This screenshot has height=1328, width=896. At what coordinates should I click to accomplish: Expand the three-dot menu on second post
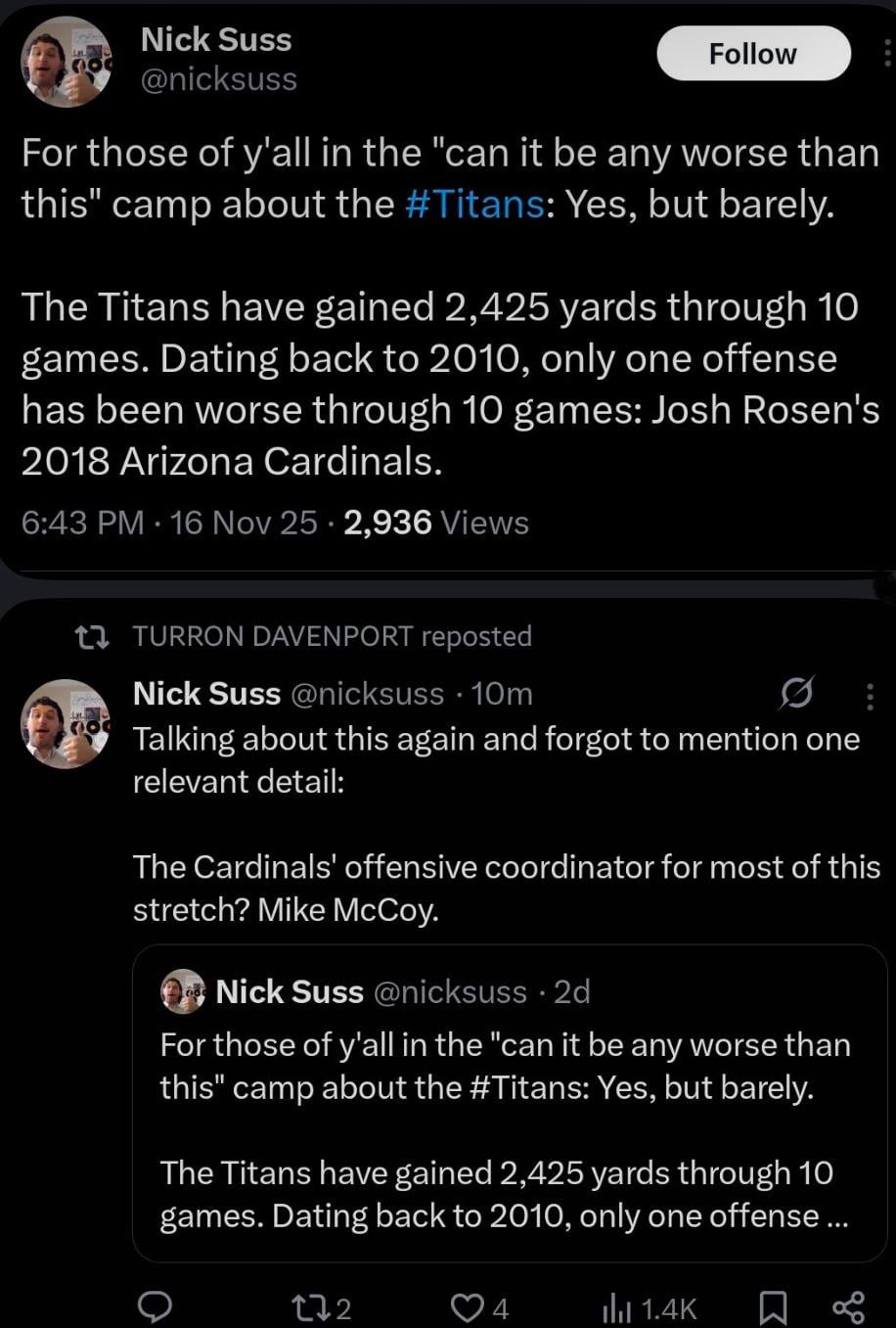(x=871, y=695)
